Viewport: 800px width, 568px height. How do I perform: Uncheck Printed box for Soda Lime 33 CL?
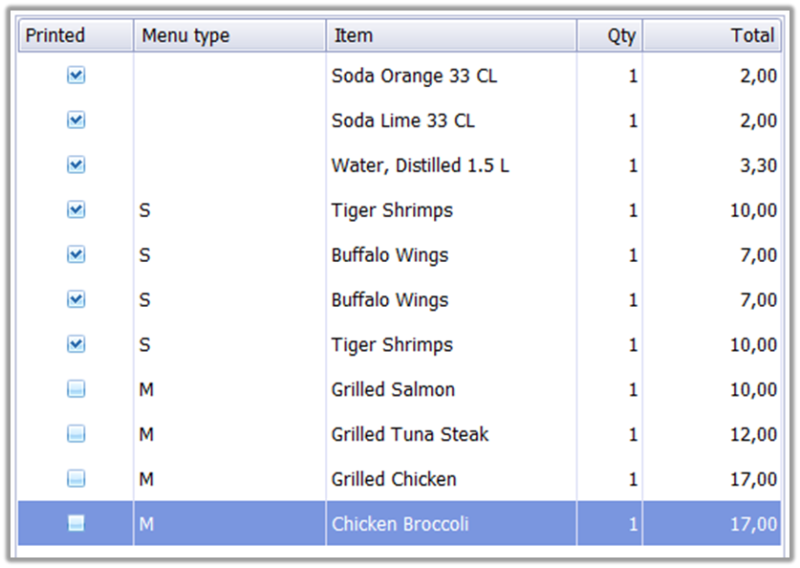[76, 120]
